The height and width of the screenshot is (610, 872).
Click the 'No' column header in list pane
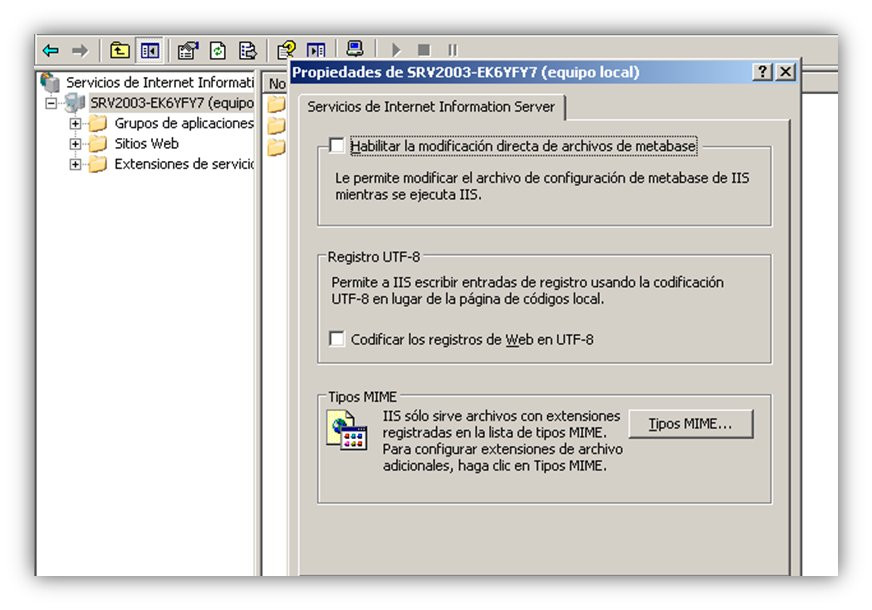(276, 84)
